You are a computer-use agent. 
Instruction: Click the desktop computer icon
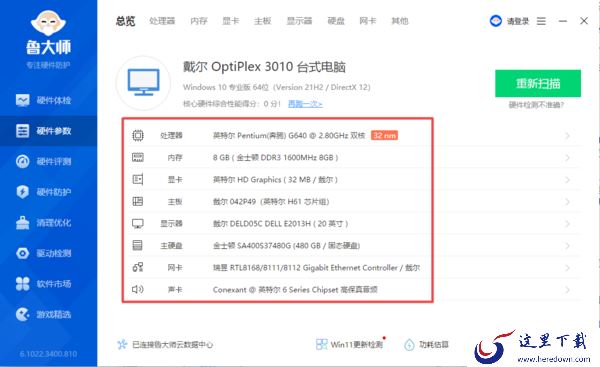click(143, 82)
